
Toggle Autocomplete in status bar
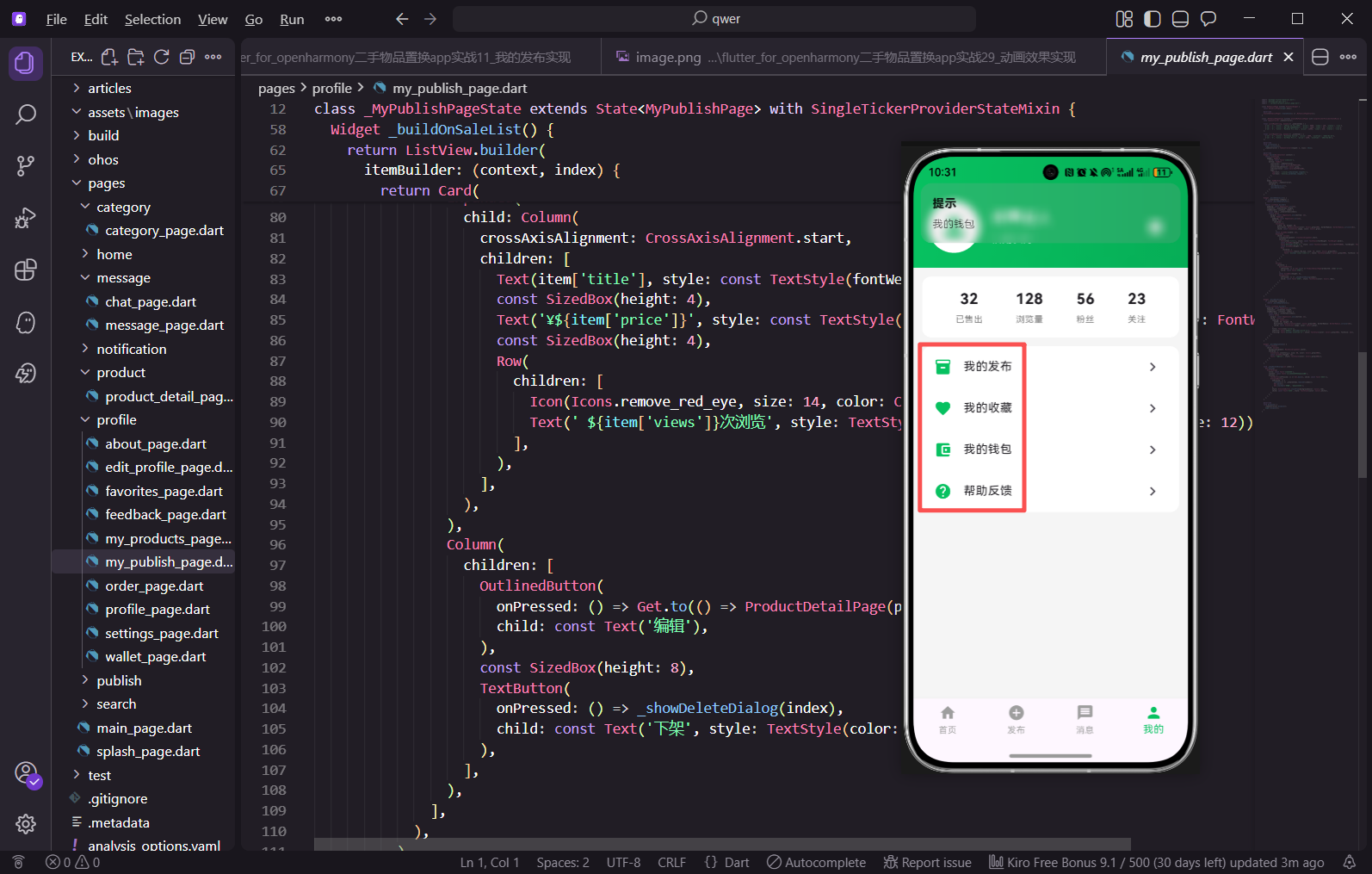point(816,862)
